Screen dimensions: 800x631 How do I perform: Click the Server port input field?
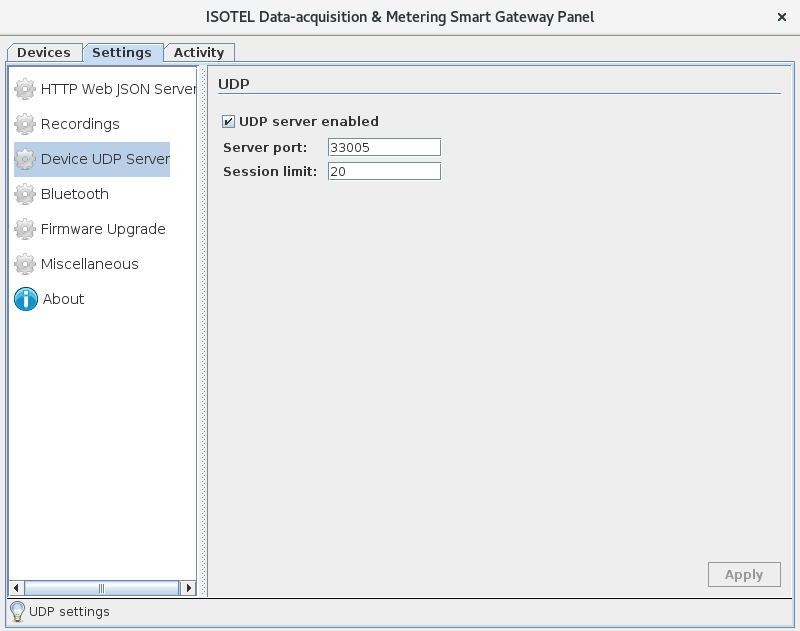coord(384,147)
